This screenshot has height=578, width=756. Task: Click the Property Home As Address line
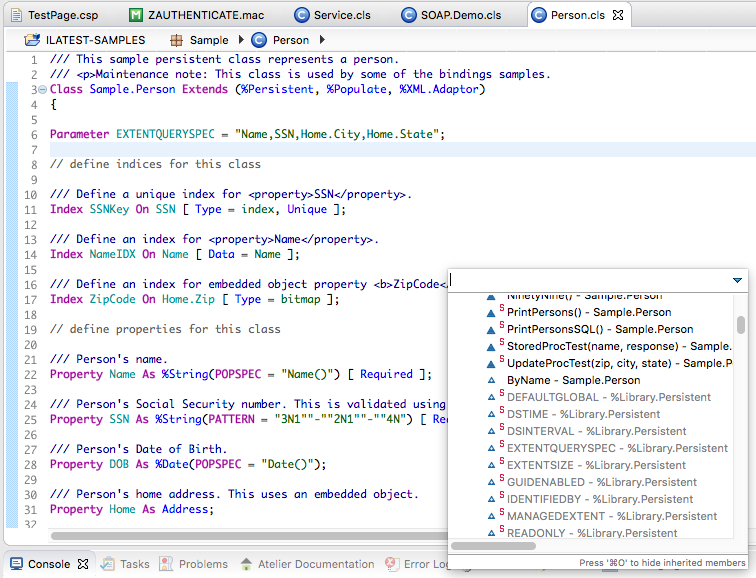[x=132, y=509]
